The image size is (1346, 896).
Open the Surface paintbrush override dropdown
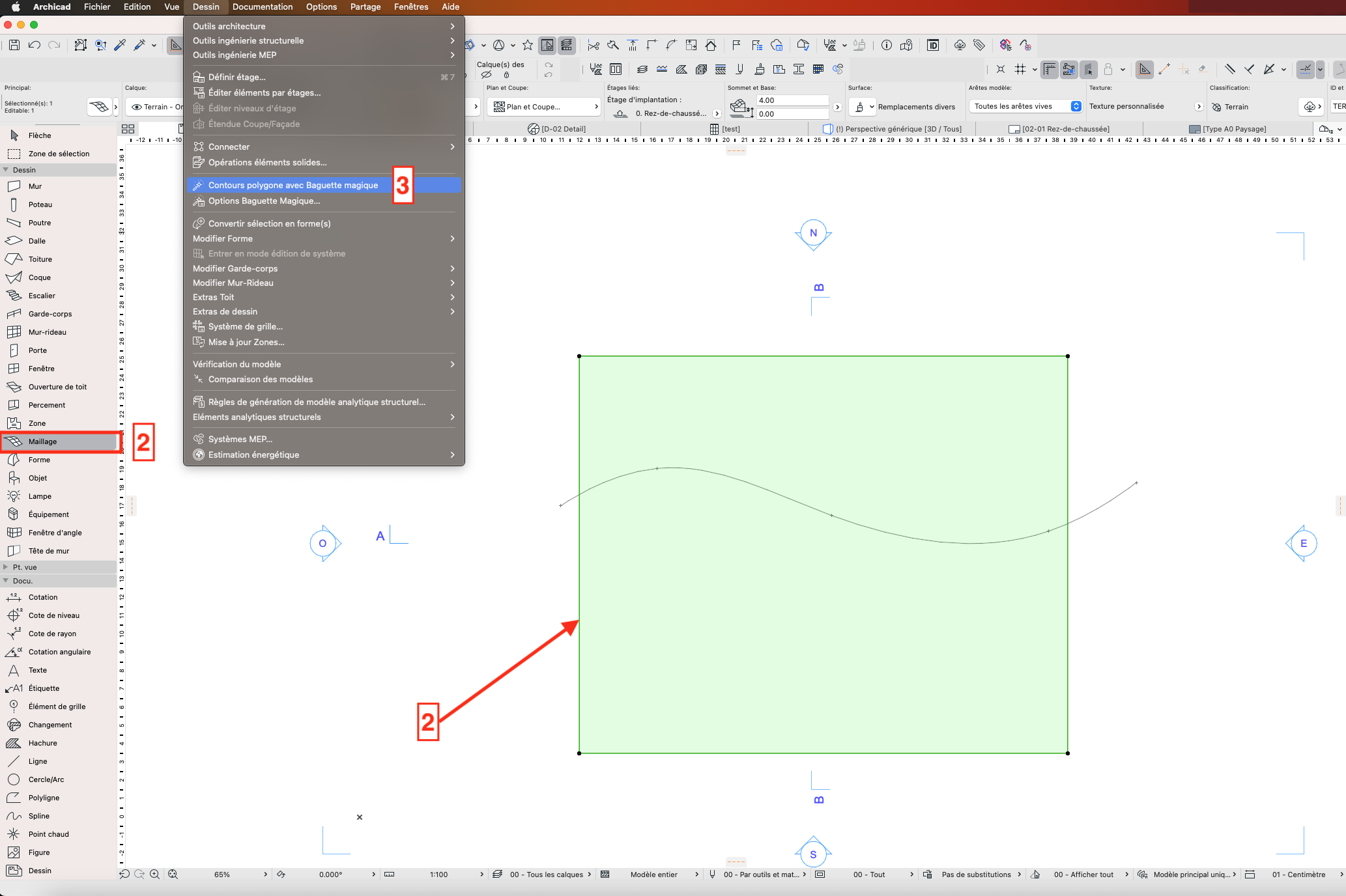[x=863, y=107]
